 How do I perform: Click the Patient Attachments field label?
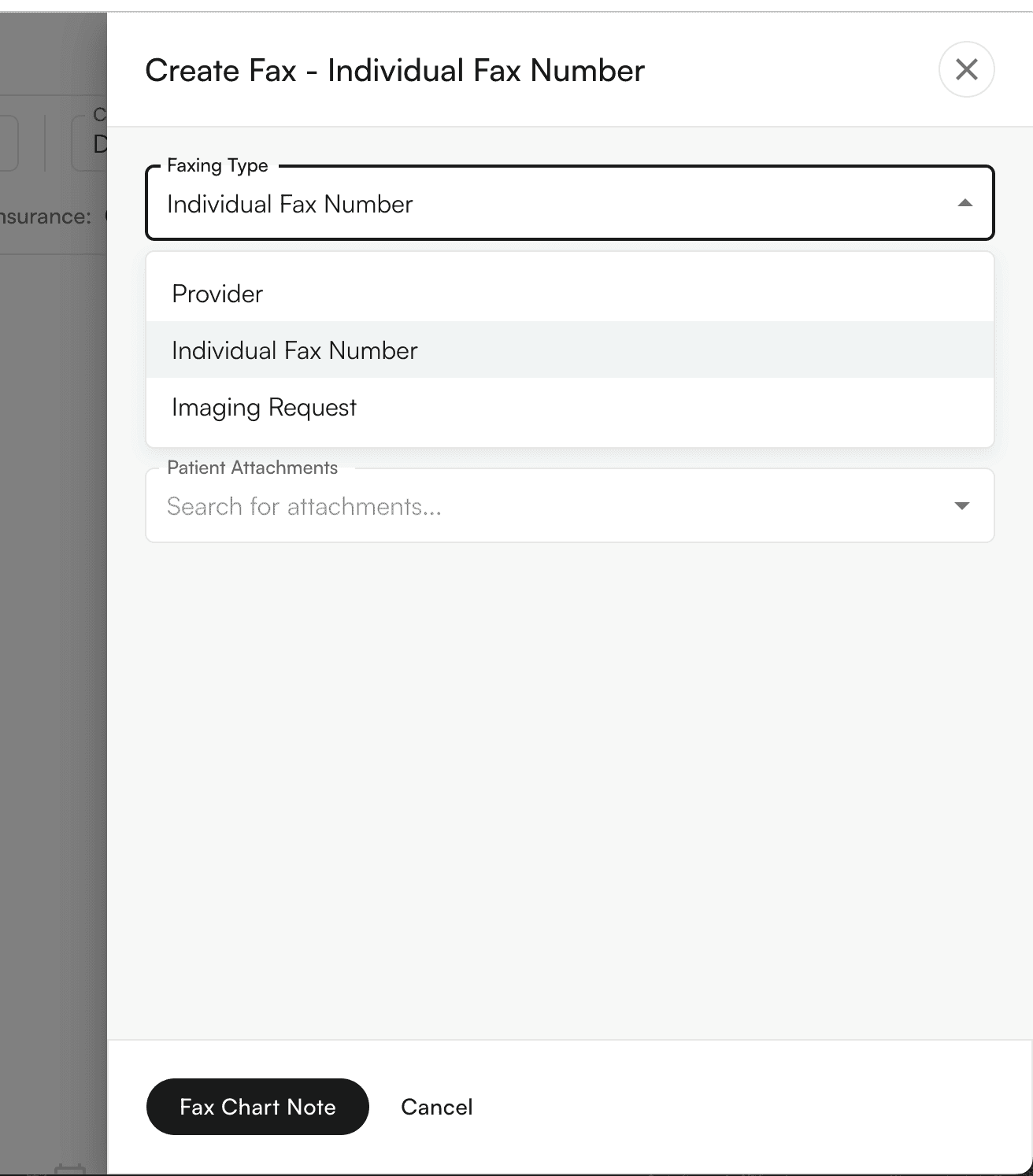tap(252, 468)
